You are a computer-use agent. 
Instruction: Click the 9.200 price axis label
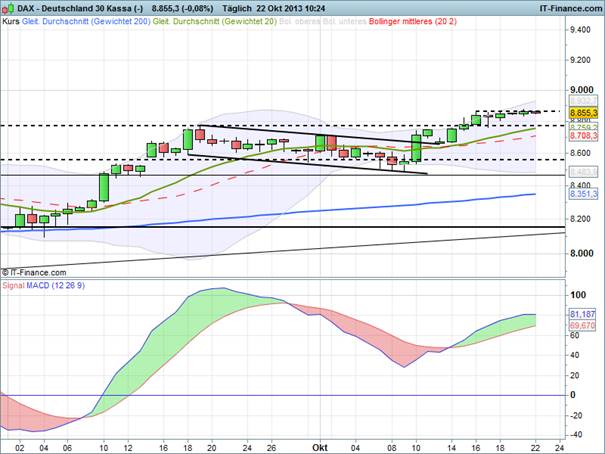click(580, 60)
